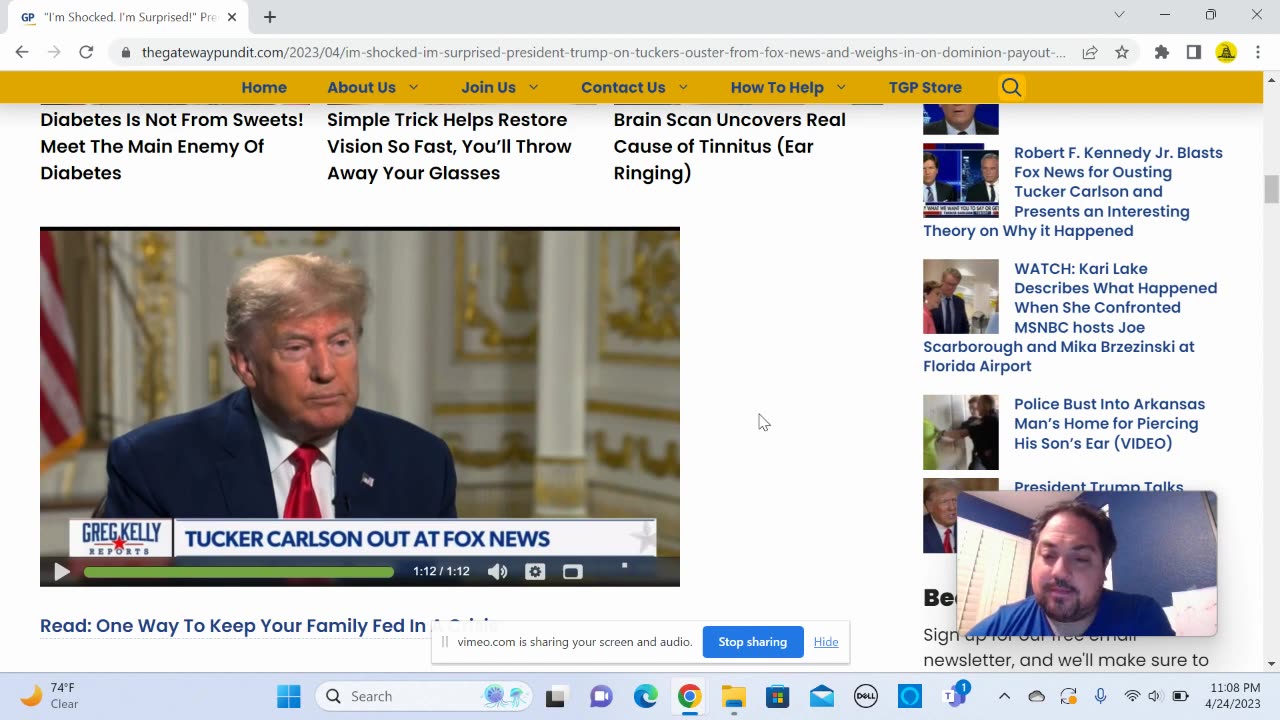Screen dimensions: 1280x720
Task: View site information lock icon
Action: click(x=126, y=52)
